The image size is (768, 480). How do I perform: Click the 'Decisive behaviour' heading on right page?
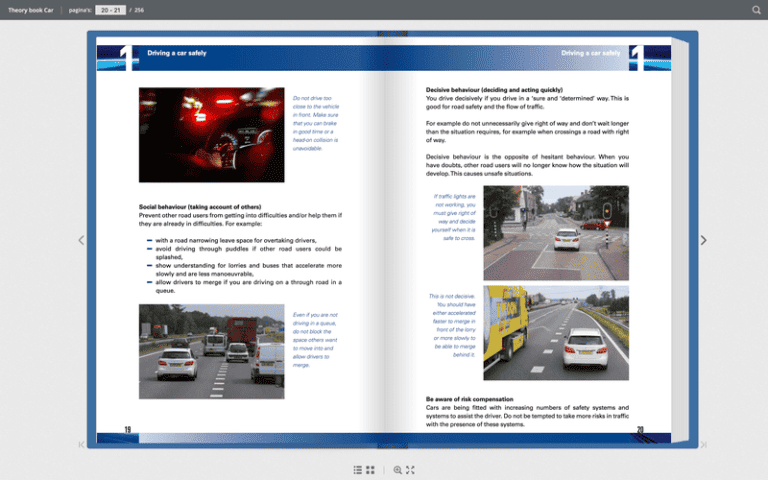coord(494,91)
